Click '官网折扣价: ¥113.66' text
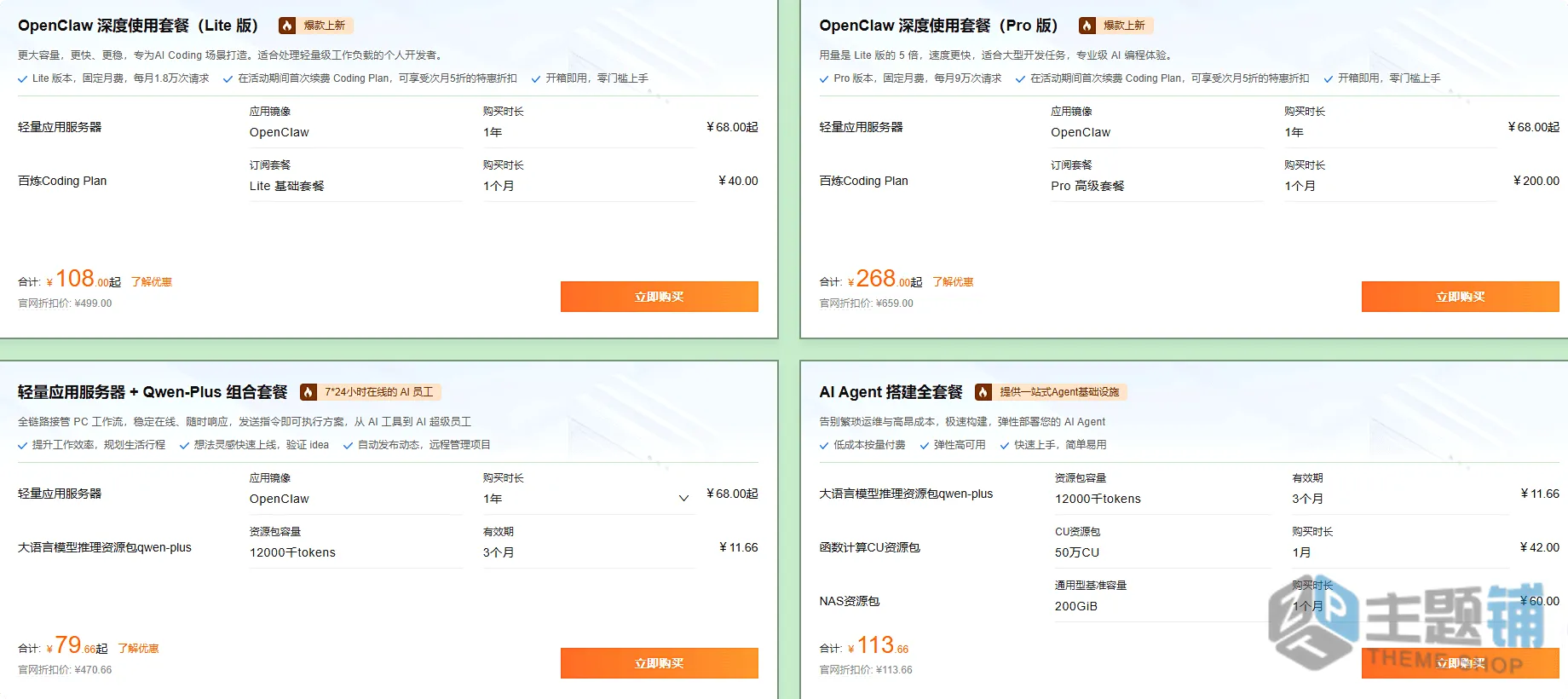Screen dimensions: 1568x699 point(866,670)
